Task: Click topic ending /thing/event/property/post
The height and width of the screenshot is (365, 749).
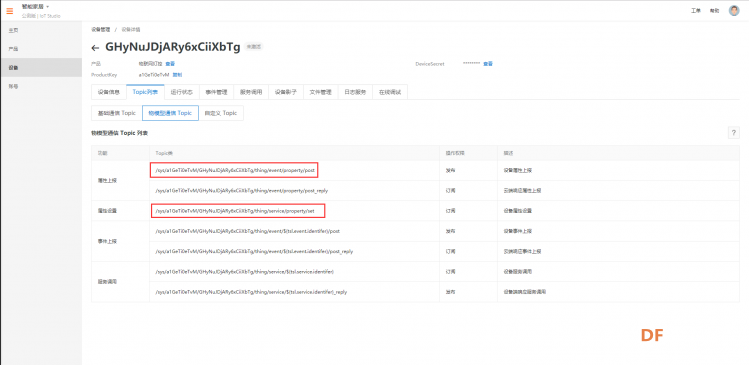Action: [x=235, y=170]
